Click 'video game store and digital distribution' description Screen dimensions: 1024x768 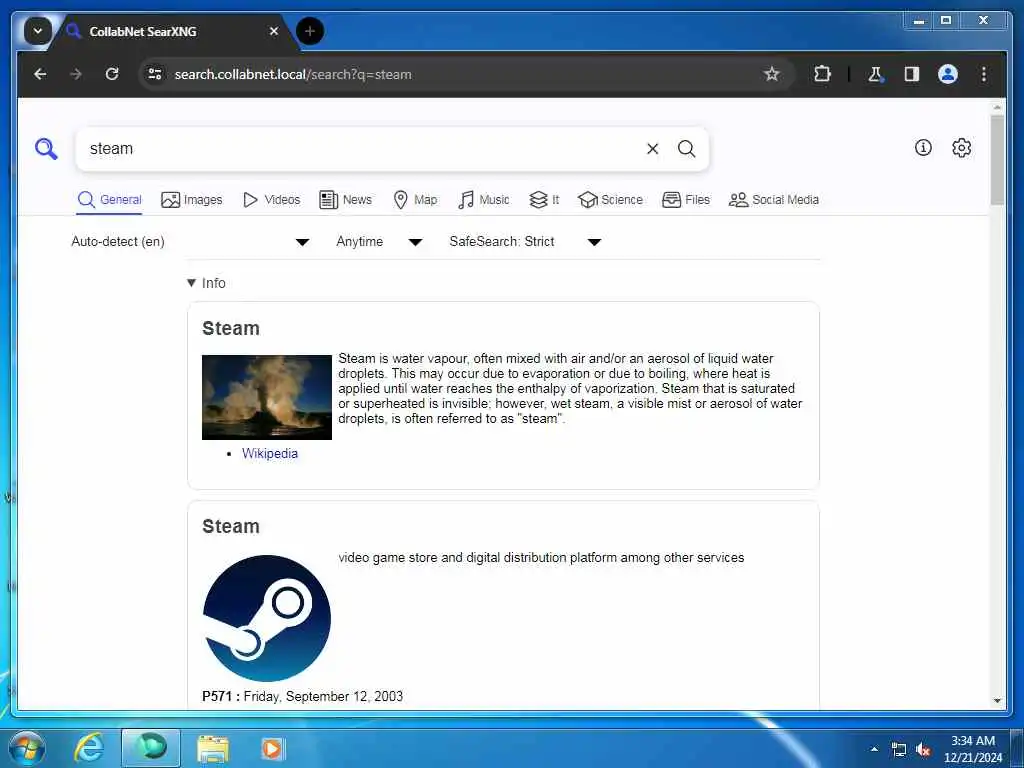pos(541,558)
